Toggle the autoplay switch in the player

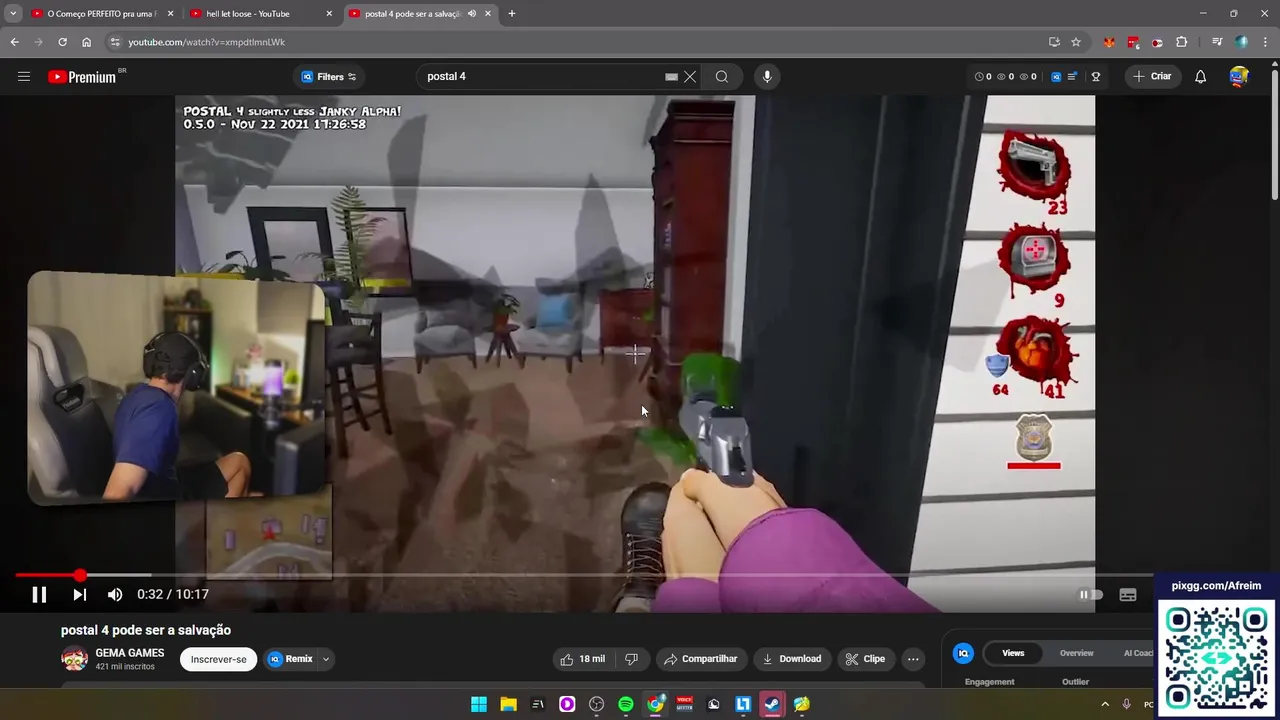coord(1090,594)
